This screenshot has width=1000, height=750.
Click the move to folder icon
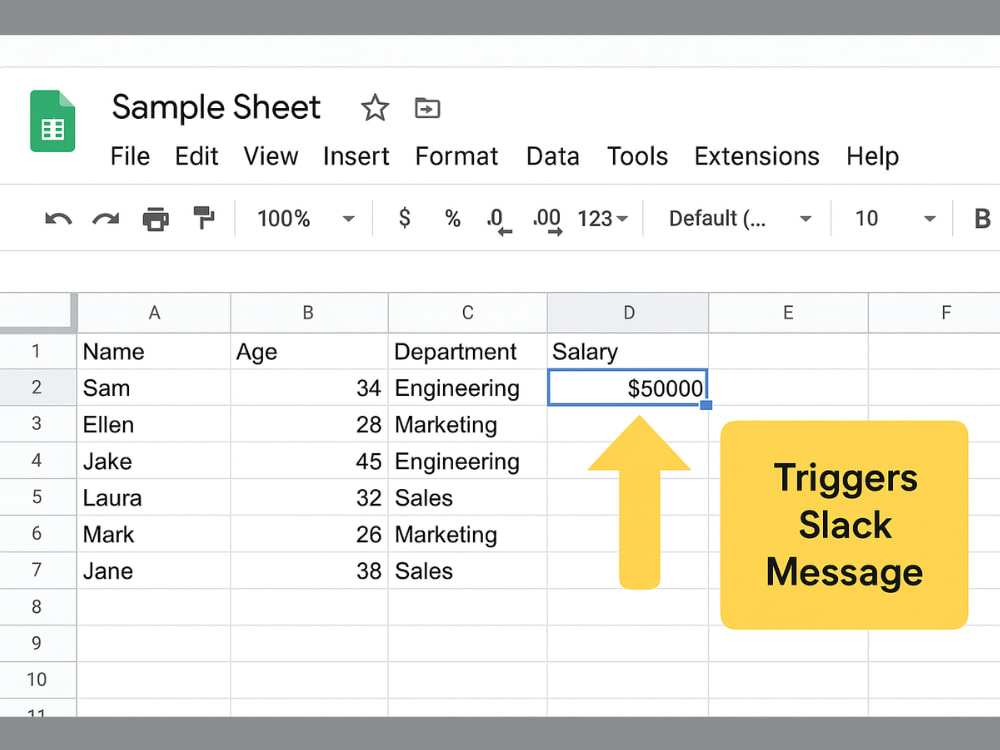427,108
